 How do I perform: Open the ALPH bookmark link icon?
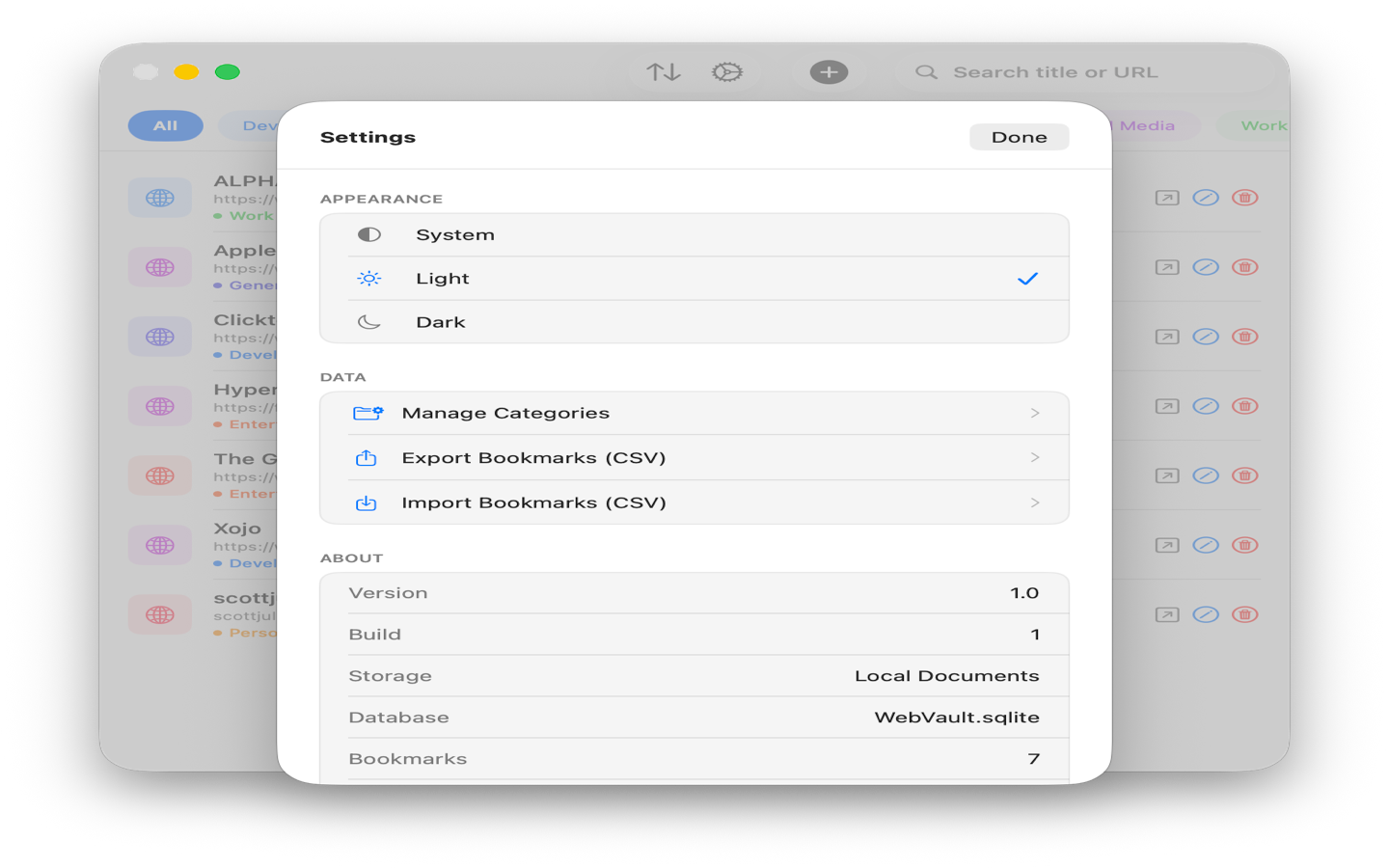click(x=1167, y=198)
